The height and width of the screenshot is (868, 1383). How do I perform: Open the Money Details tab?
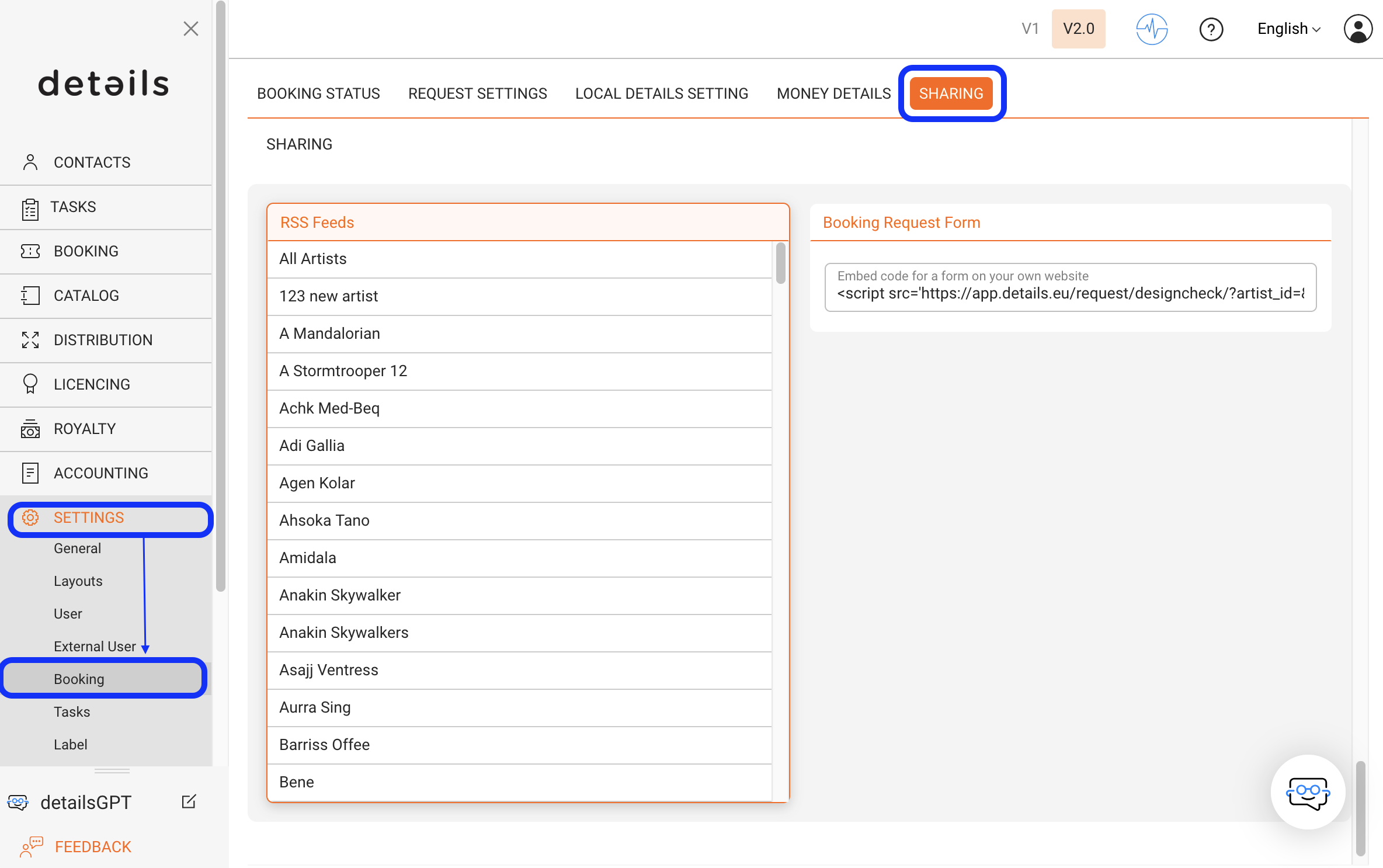833,93
